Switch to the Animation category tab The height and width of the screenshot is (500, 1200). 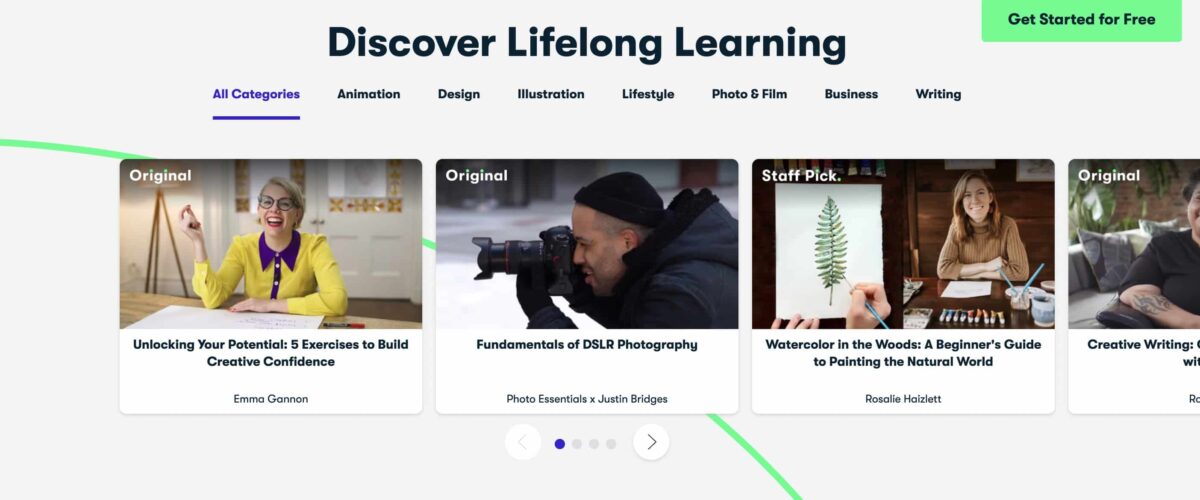click(x=368, y=94)
